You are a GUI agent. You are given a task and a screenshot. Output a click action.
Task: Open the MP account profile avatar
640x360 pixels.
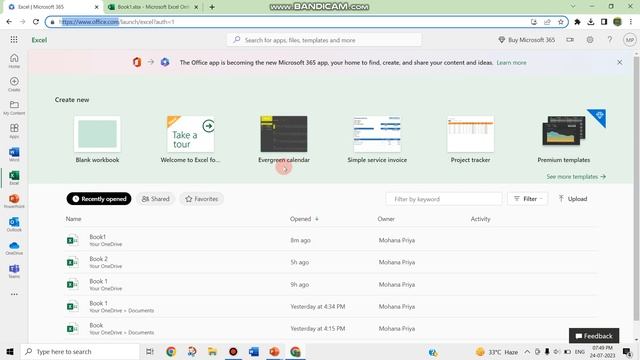click(x=629, y=40)
